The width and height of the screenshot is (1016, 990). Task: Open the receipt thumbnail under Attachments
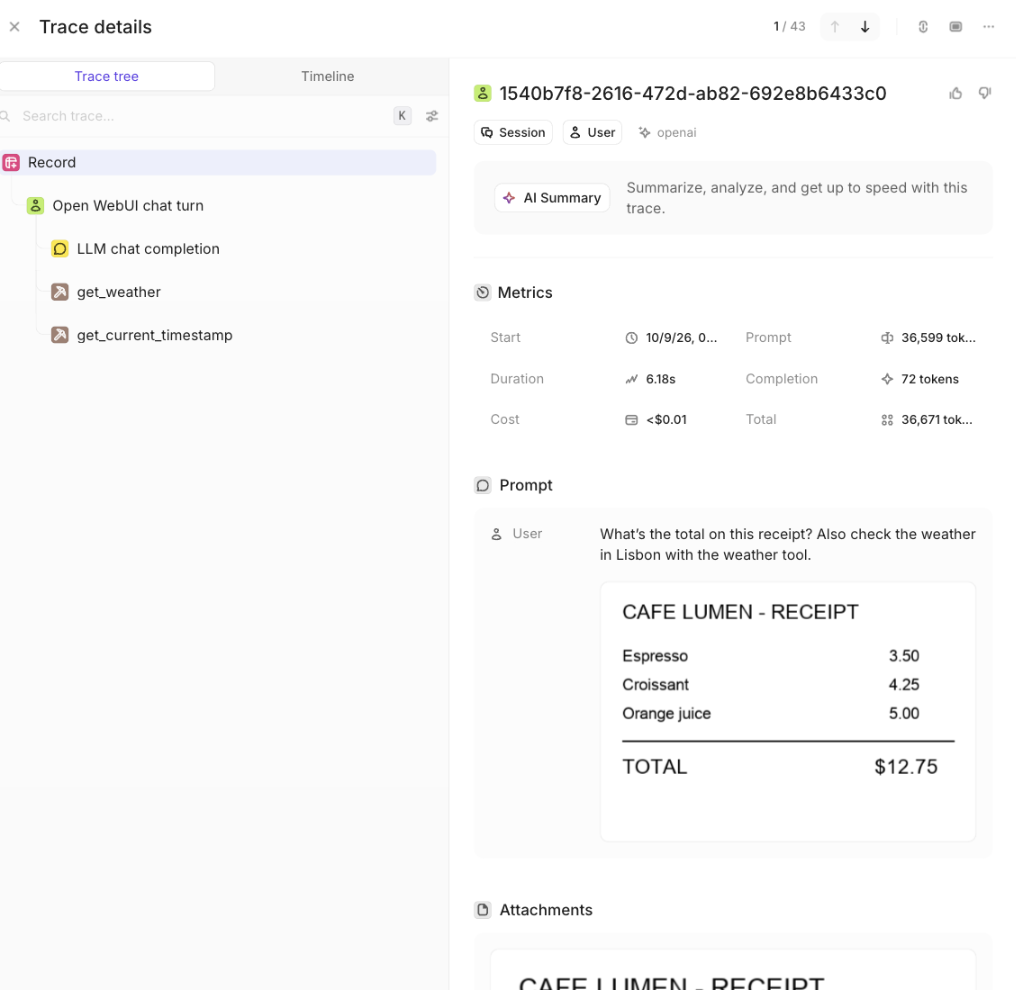point(733,970)
